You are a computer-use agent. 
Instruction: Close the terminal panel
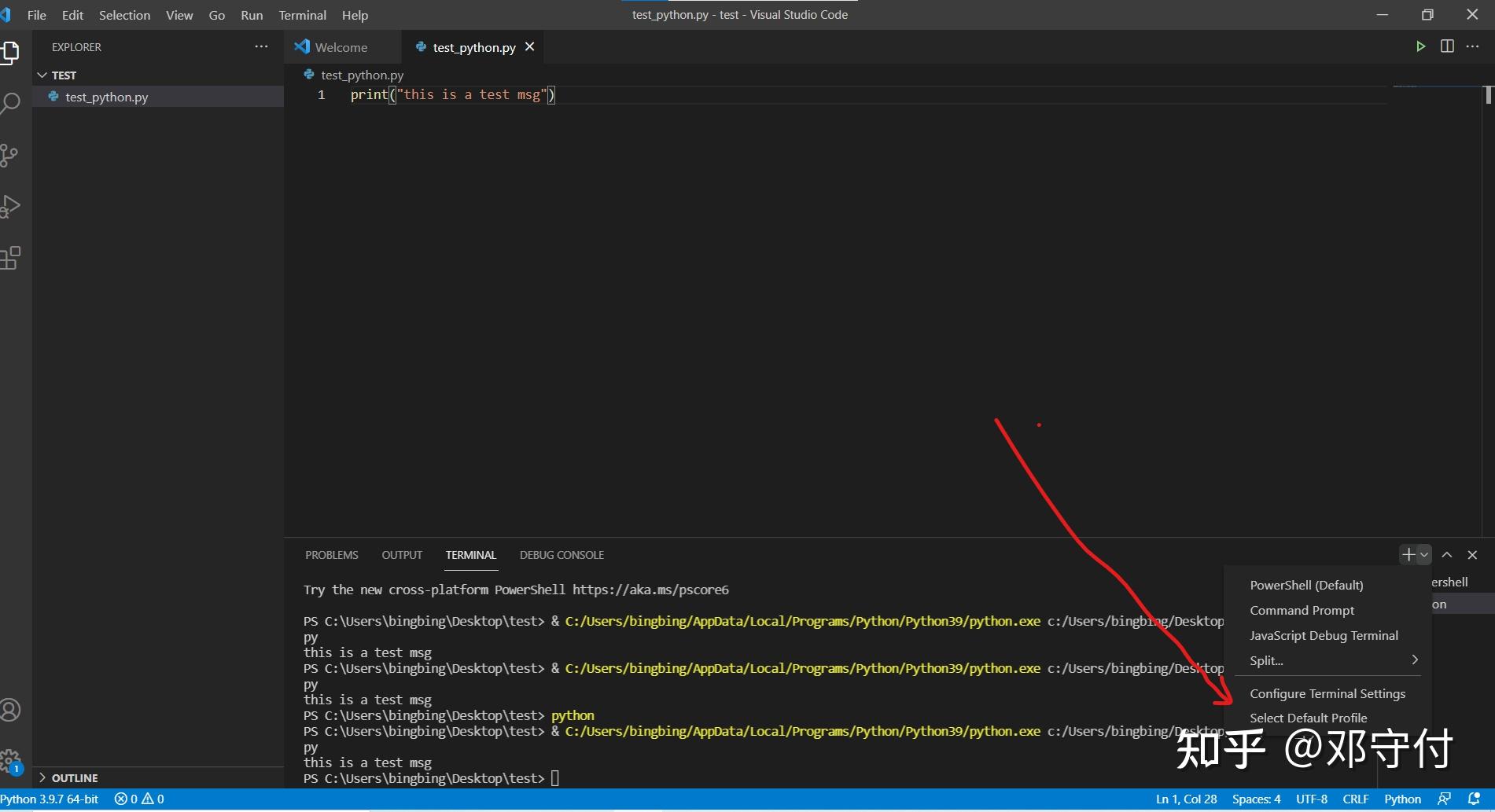click(1473, 555)
